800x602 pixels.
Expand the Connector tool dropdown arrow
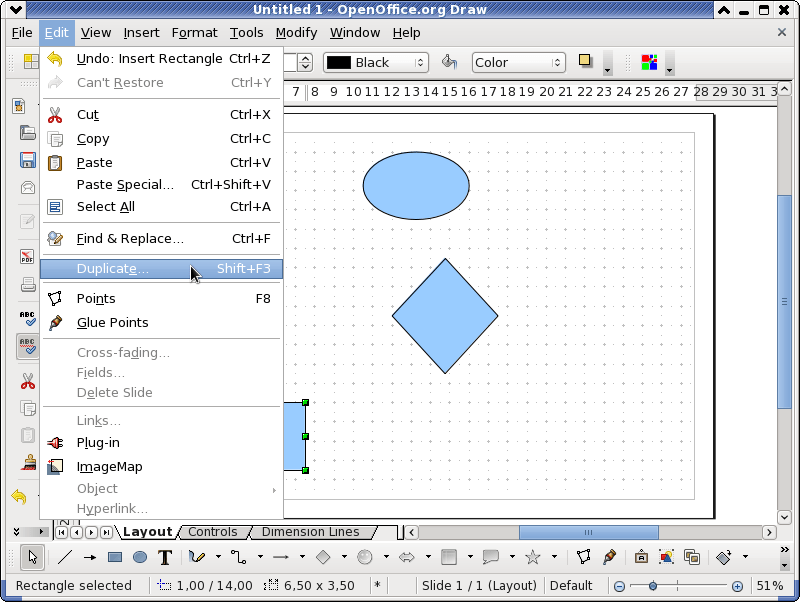pyautogui.click(x=260, y=557)
